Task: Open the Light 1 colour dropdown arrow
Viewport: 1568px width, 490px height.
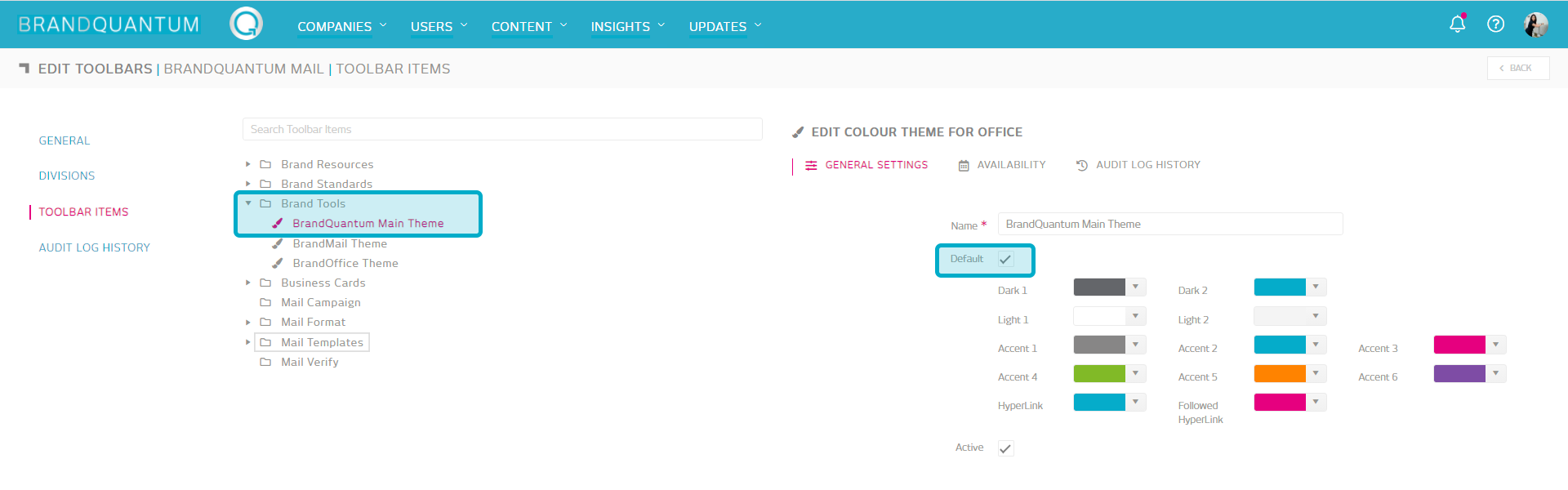Action: 1135,316
